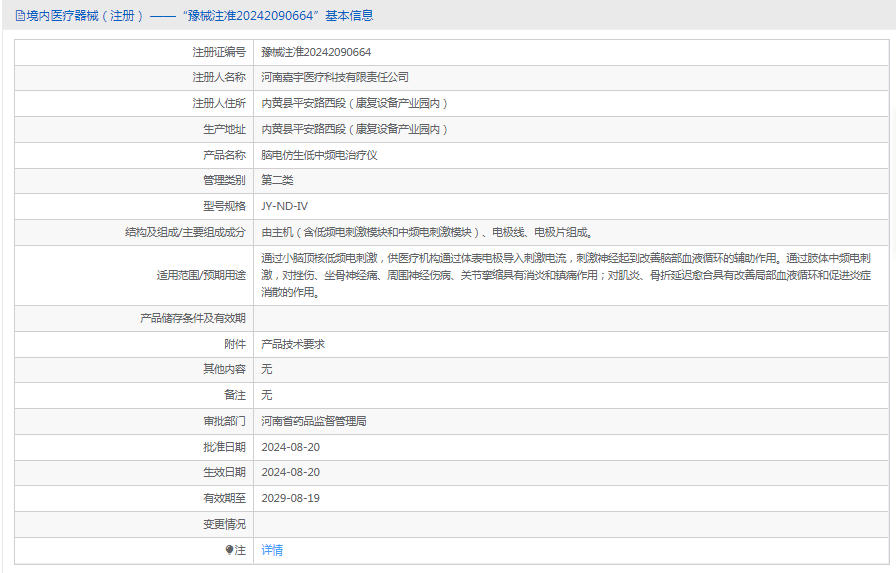Click the 管理类别 row label
The width and height of the screenshot is (896, 573).
click(x=224, y=181)
